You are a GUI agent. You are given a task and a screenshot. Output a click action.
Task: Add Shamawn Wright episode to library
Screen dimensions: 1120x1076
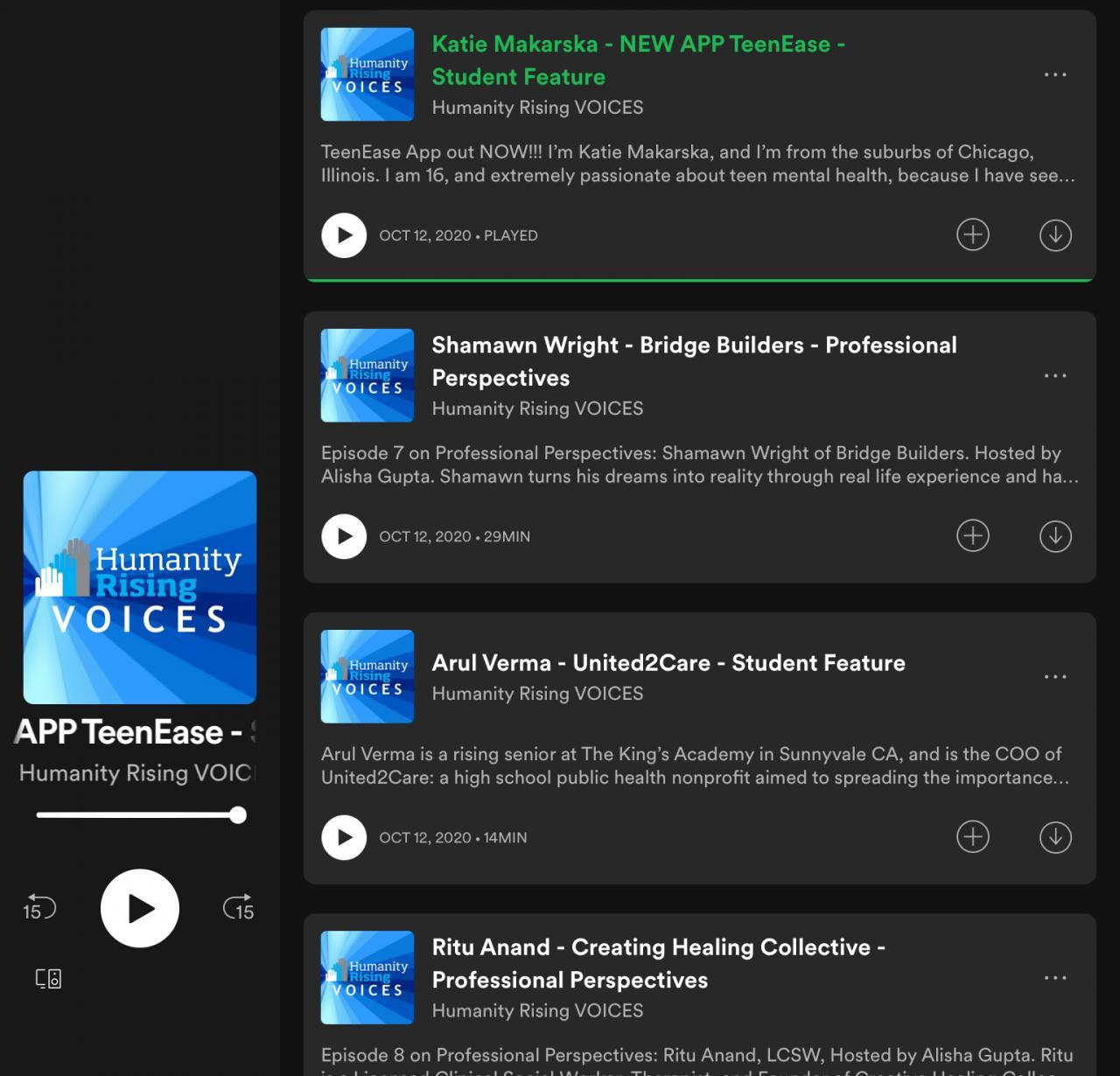point(973,535)
